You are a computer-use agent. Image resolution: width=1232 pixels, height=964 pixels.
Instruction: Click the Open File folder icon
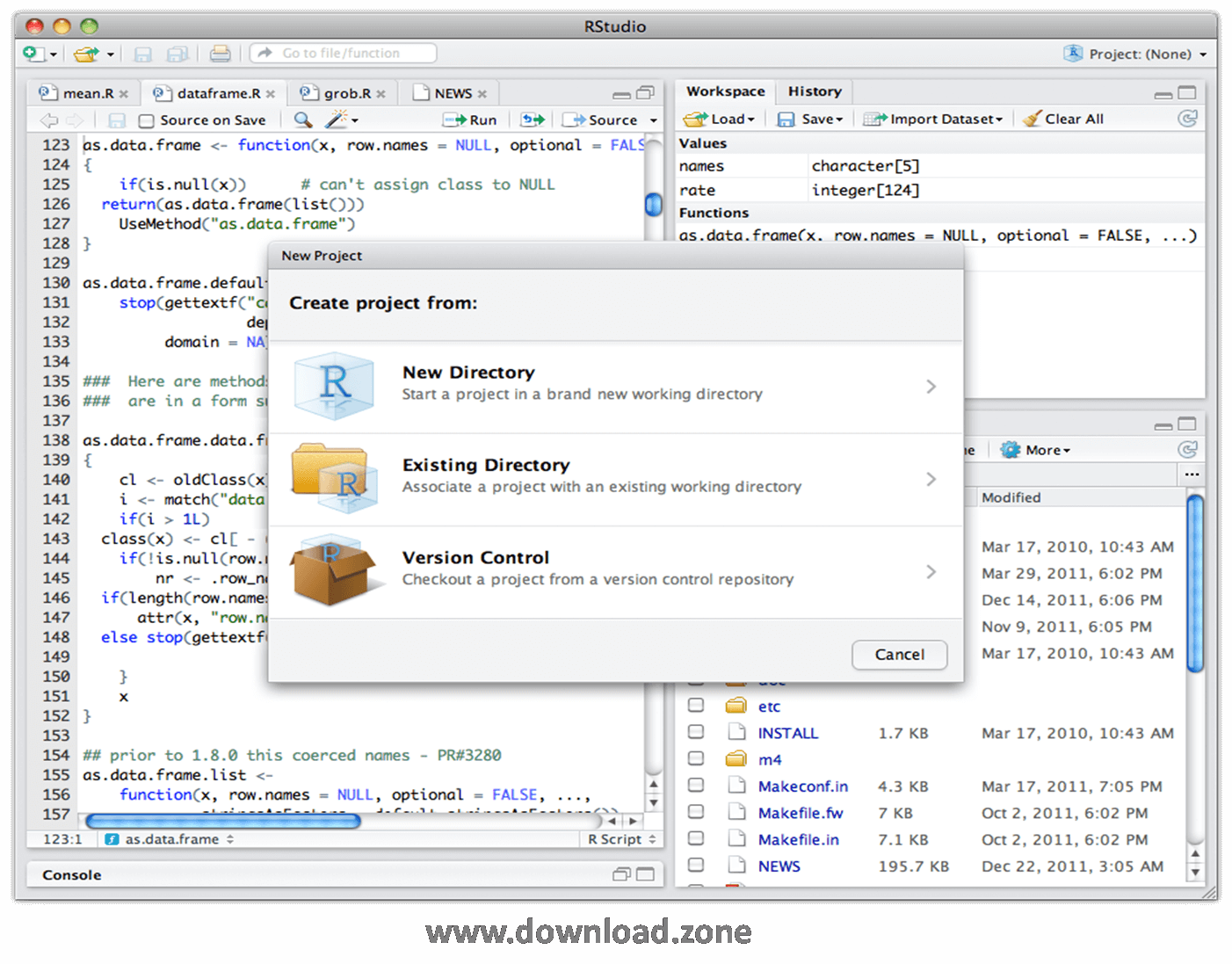[x=85, y=54]
